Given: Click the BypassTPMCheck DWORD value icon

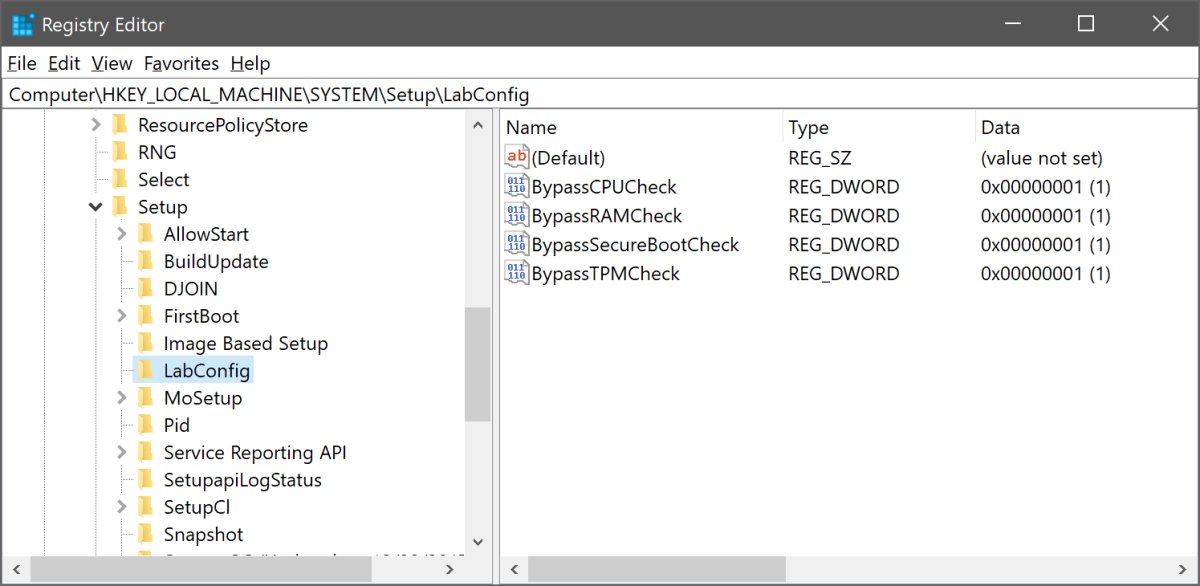Looking at the screenshot, I should point(517,274).
